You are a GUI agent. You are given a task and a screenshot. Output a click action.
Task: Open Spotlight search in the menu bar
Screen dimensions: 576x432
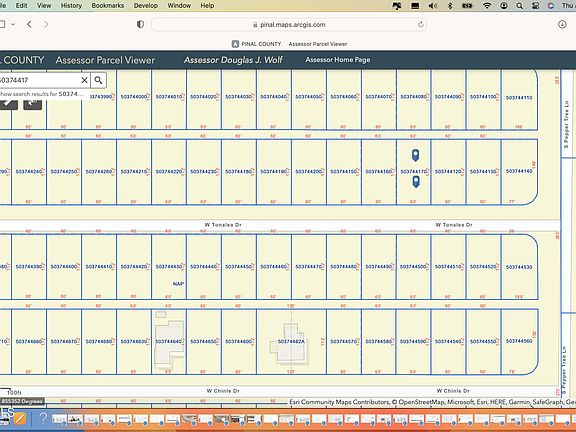(x=519, y=6)
